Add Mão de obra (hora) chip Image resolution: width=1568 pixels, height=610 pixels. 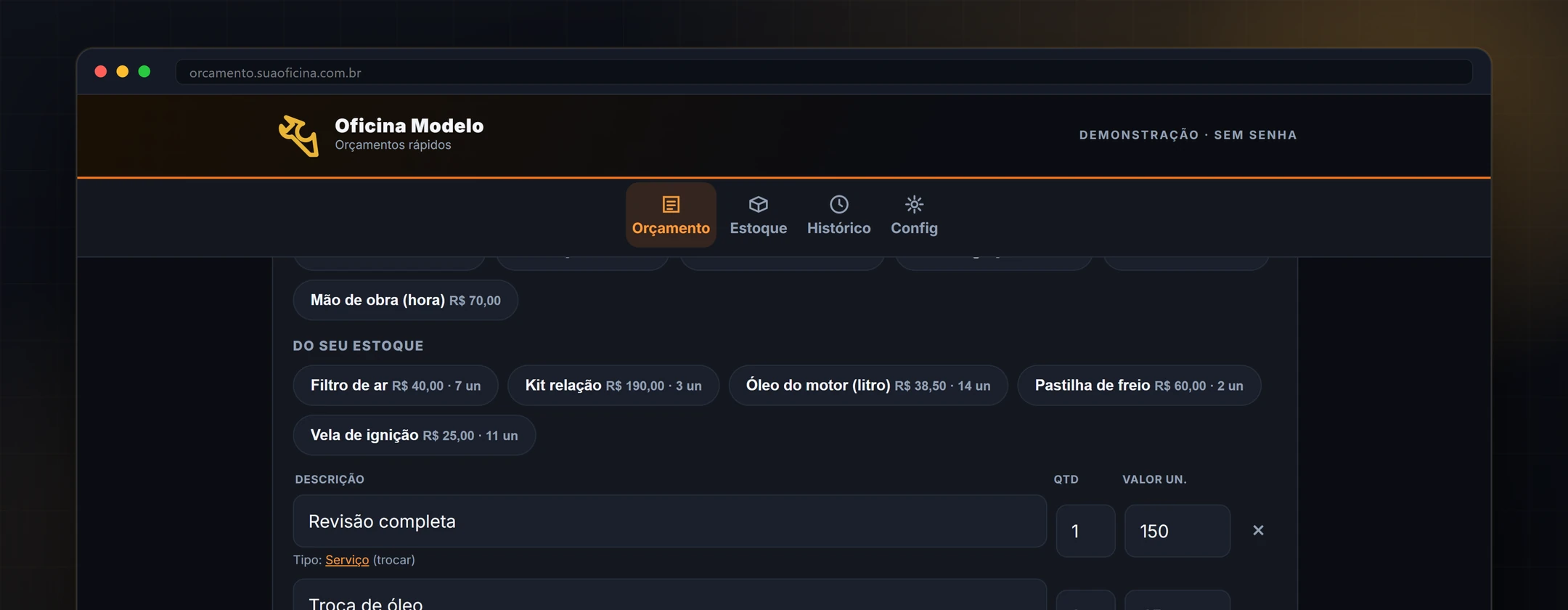point(405,300)
